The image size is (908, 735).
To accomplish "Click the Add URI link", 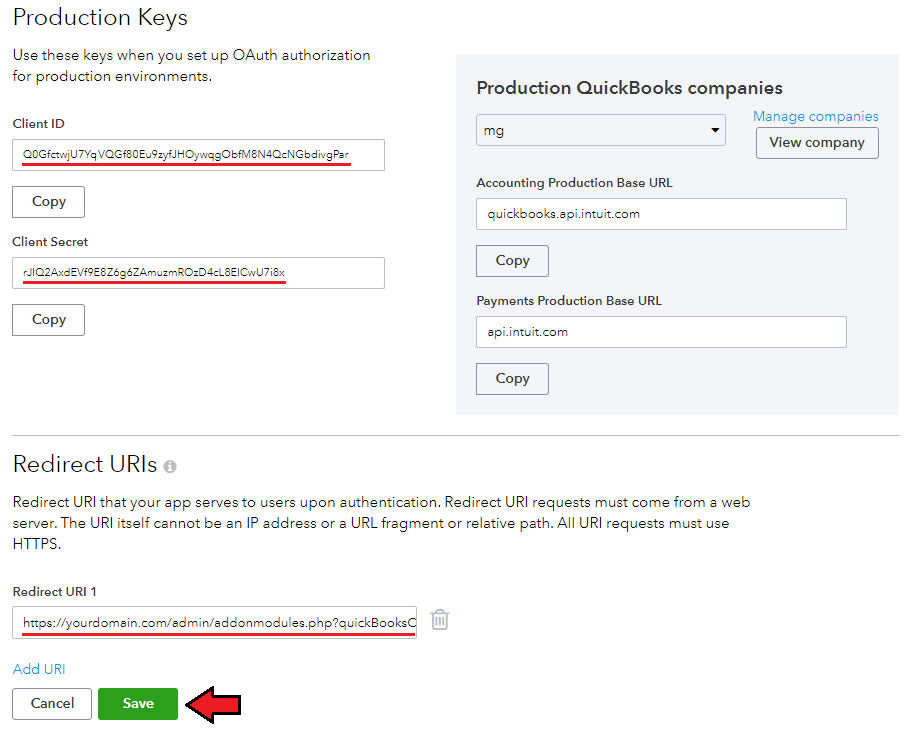I will point(39,669).
